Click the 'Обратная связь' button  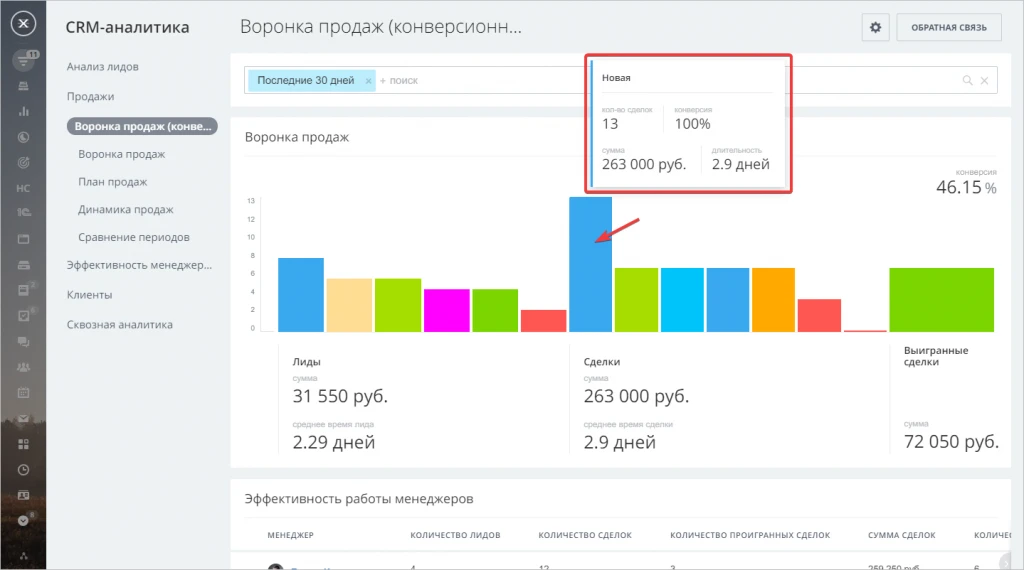point(948,28)
